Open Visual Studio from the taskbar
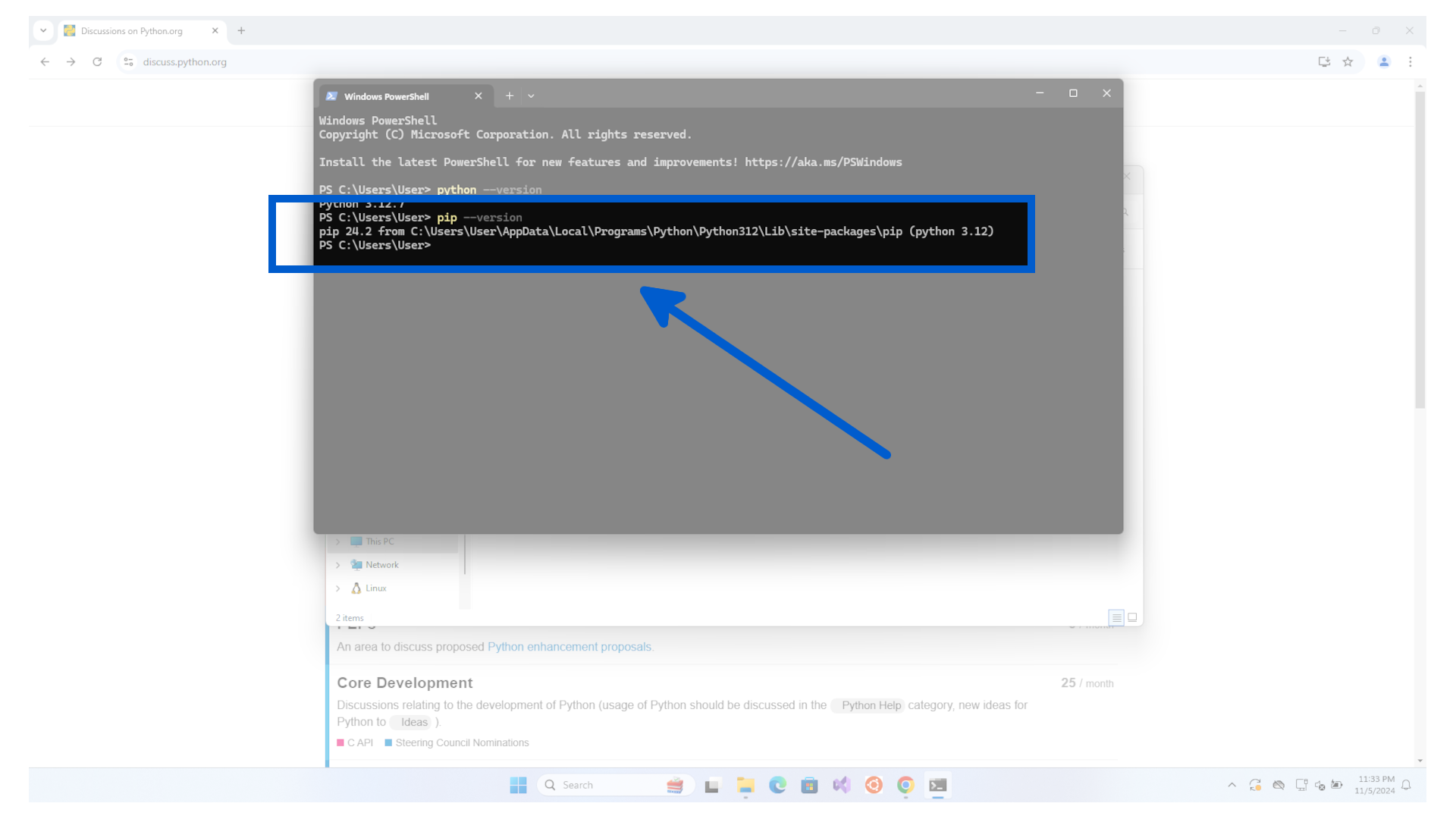1456x819 pixels. [x=841, y=785]
